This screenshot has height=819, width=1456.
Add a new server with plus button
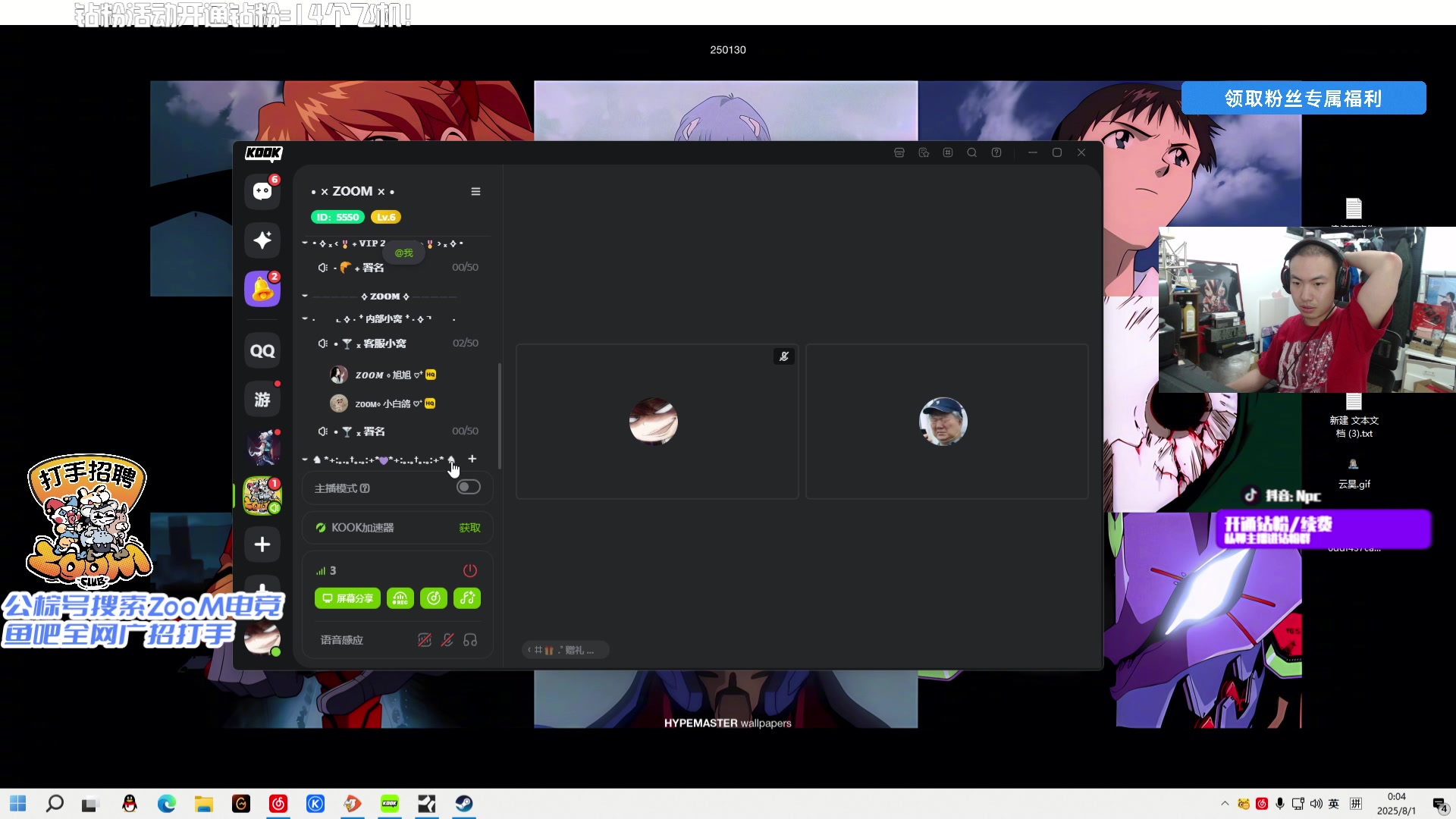click(x=262, y=544)
